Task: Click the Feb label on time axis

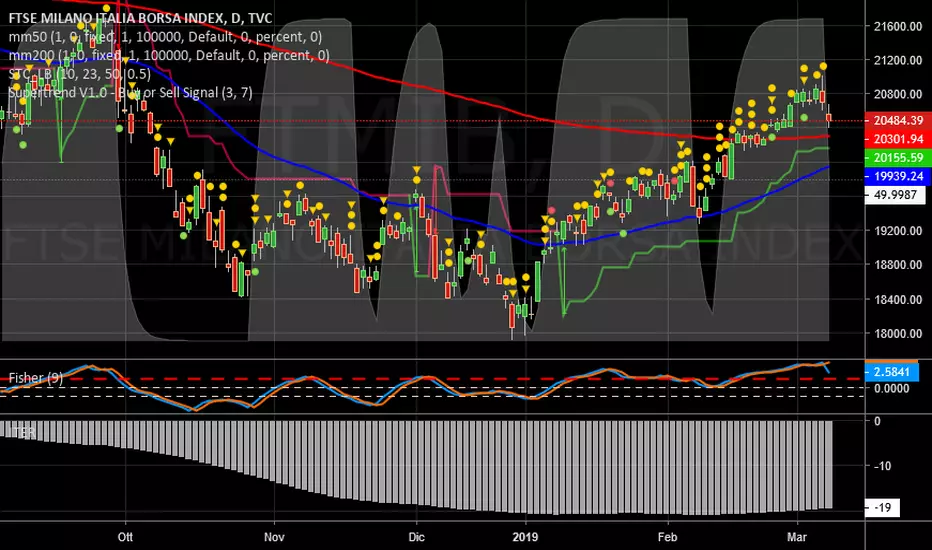Action: tap(667, 537)
